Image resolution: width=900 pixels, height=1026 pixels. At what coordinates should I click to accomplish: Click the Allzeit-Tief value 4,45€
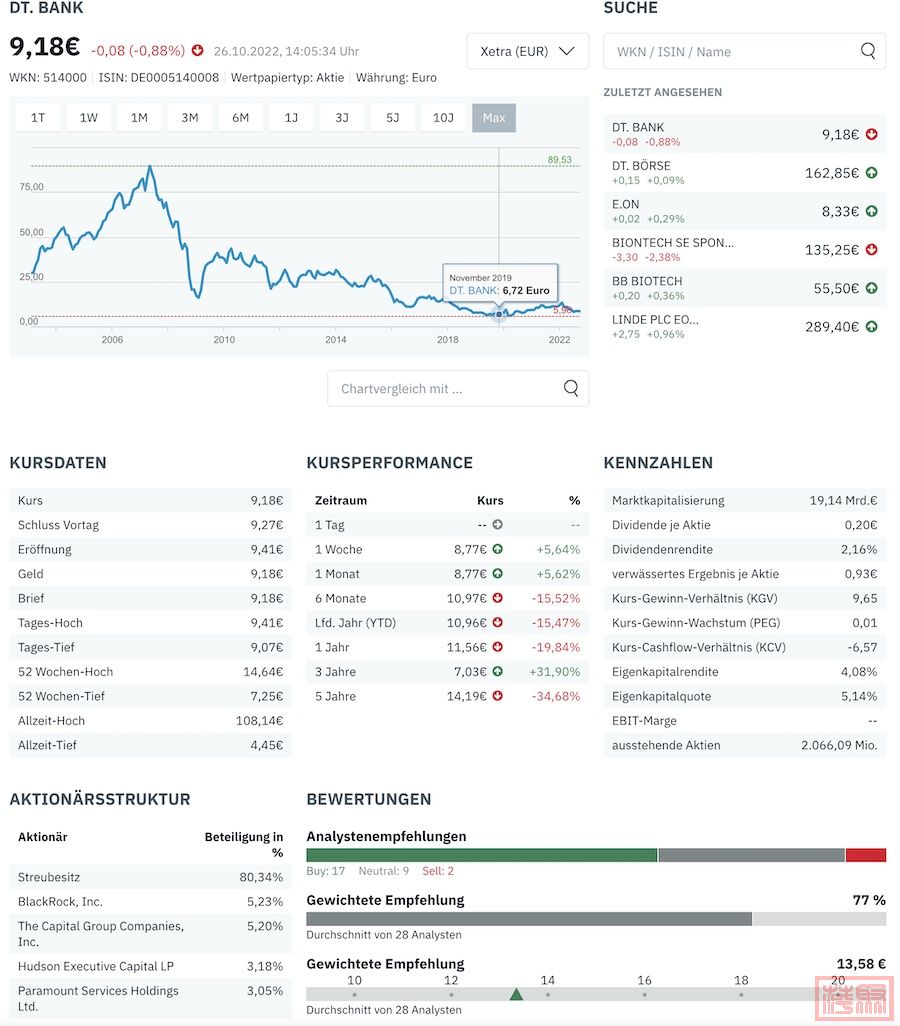point(266,745)
